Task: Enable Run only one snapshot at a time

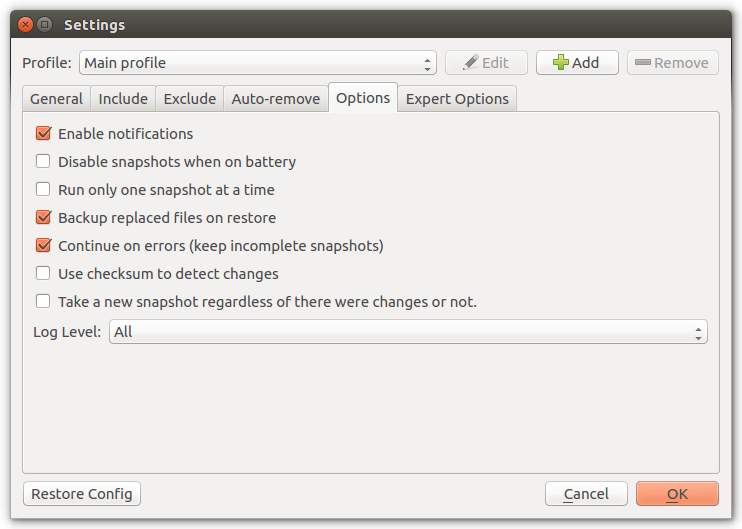Action: pos(43,189)
